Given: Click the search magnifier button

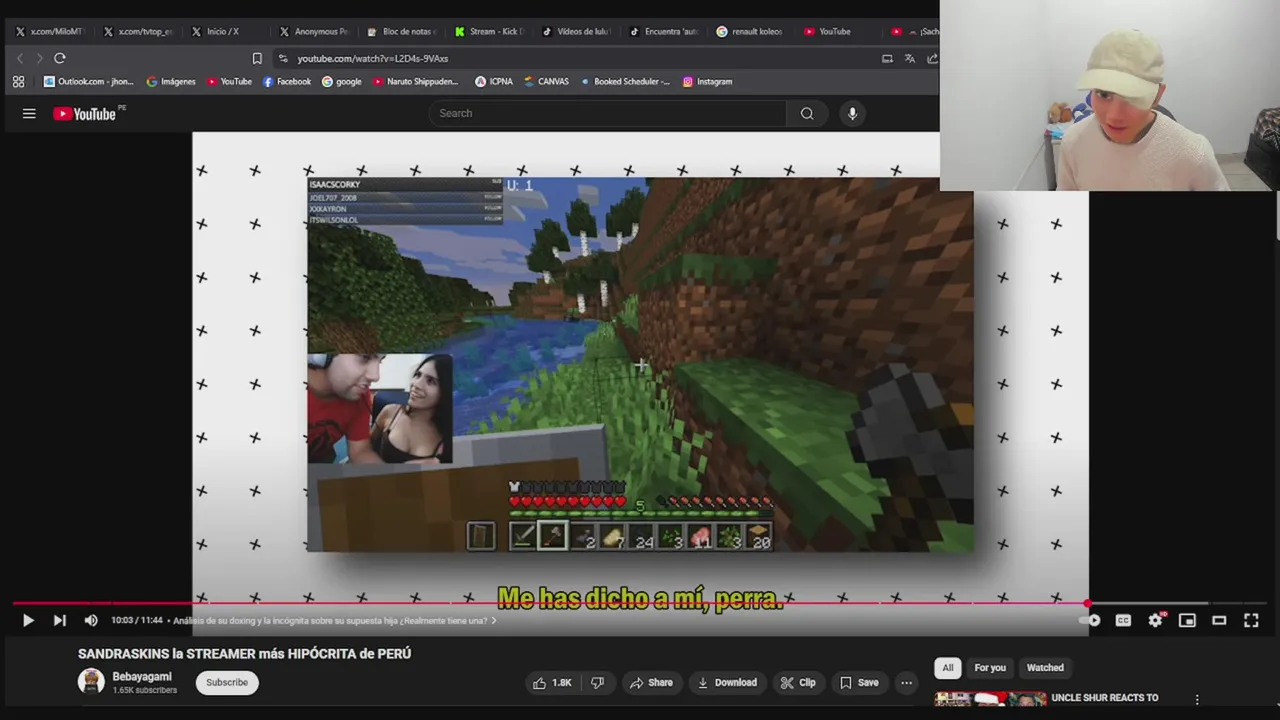Looking at the screenshot, I should pyautogui.click(x=807, y=113).
